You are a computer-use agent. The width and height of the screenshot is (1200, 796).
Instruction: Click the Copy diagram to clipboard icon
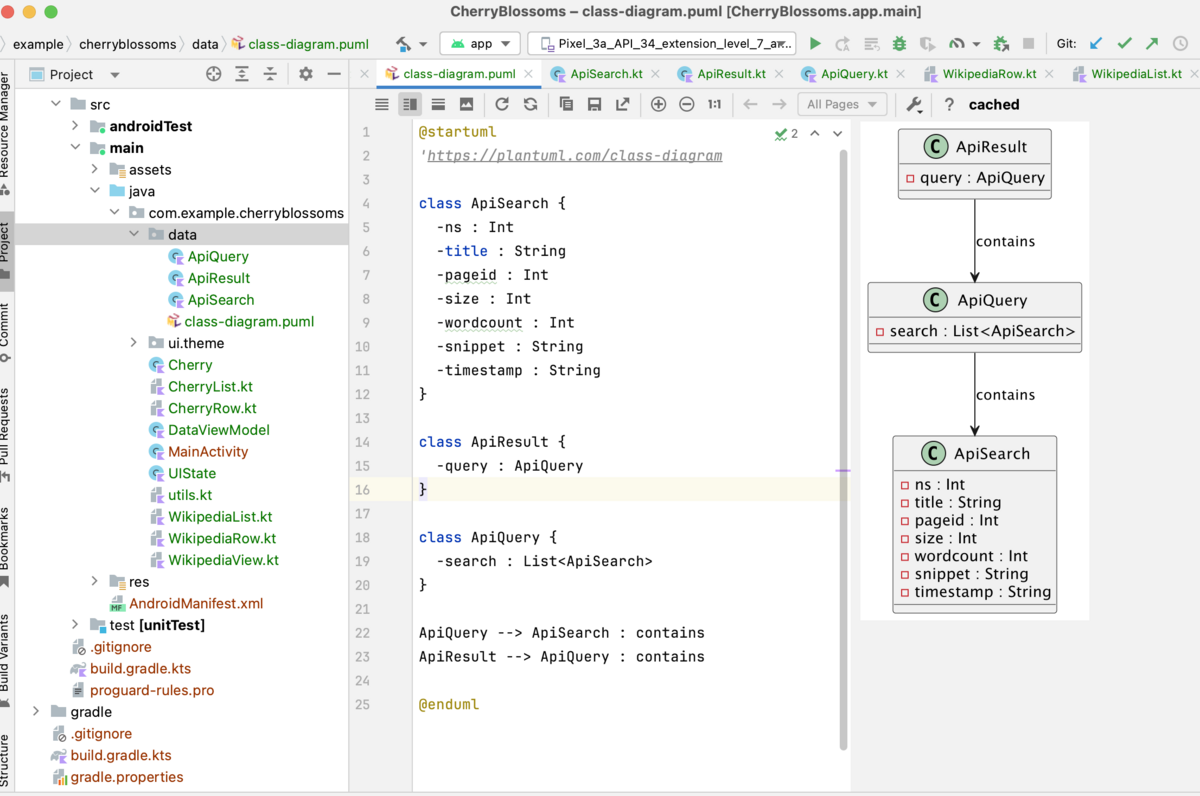[566, 104]
